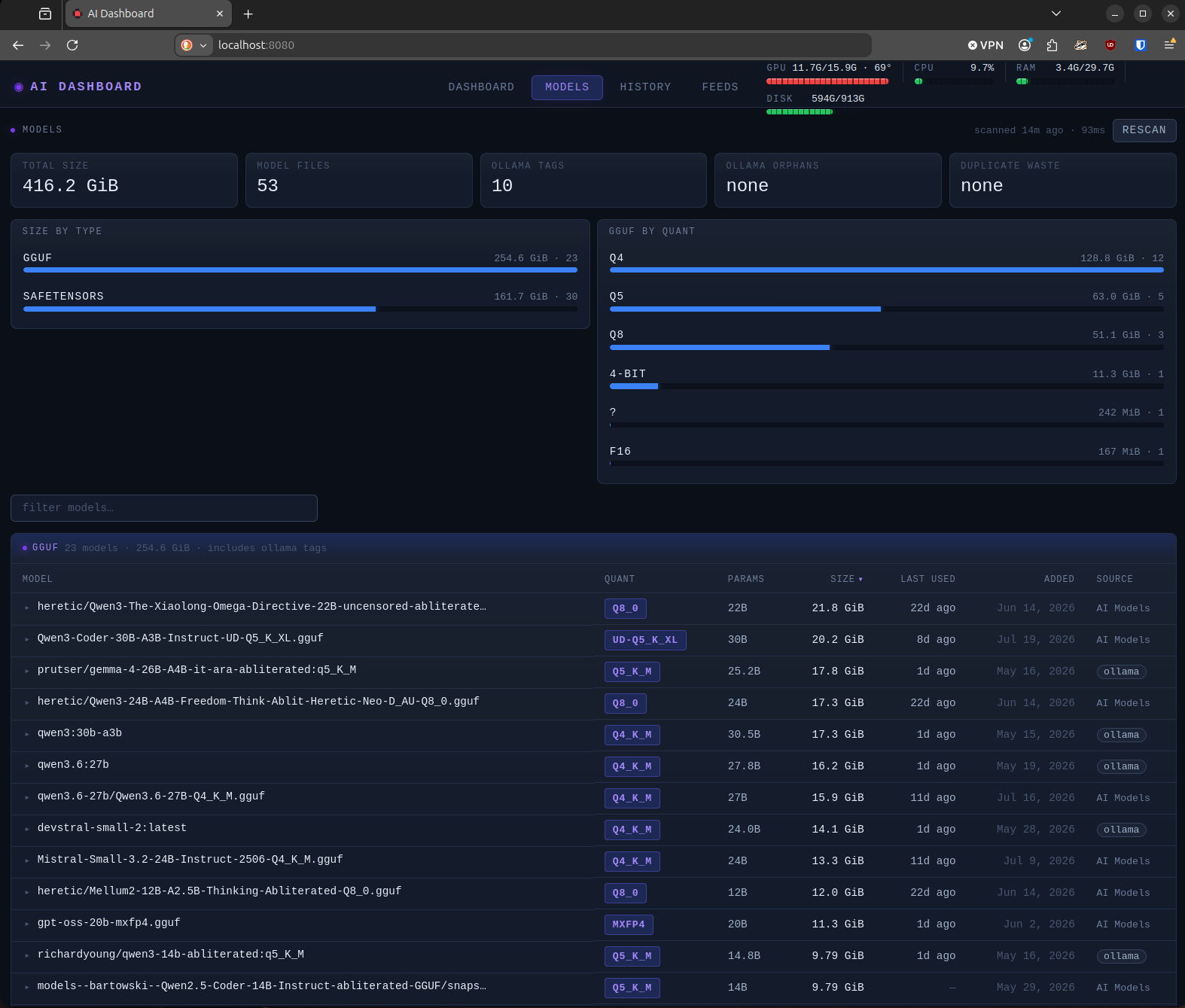Click the 21.8 GiB size value

[x=838, y=608]
